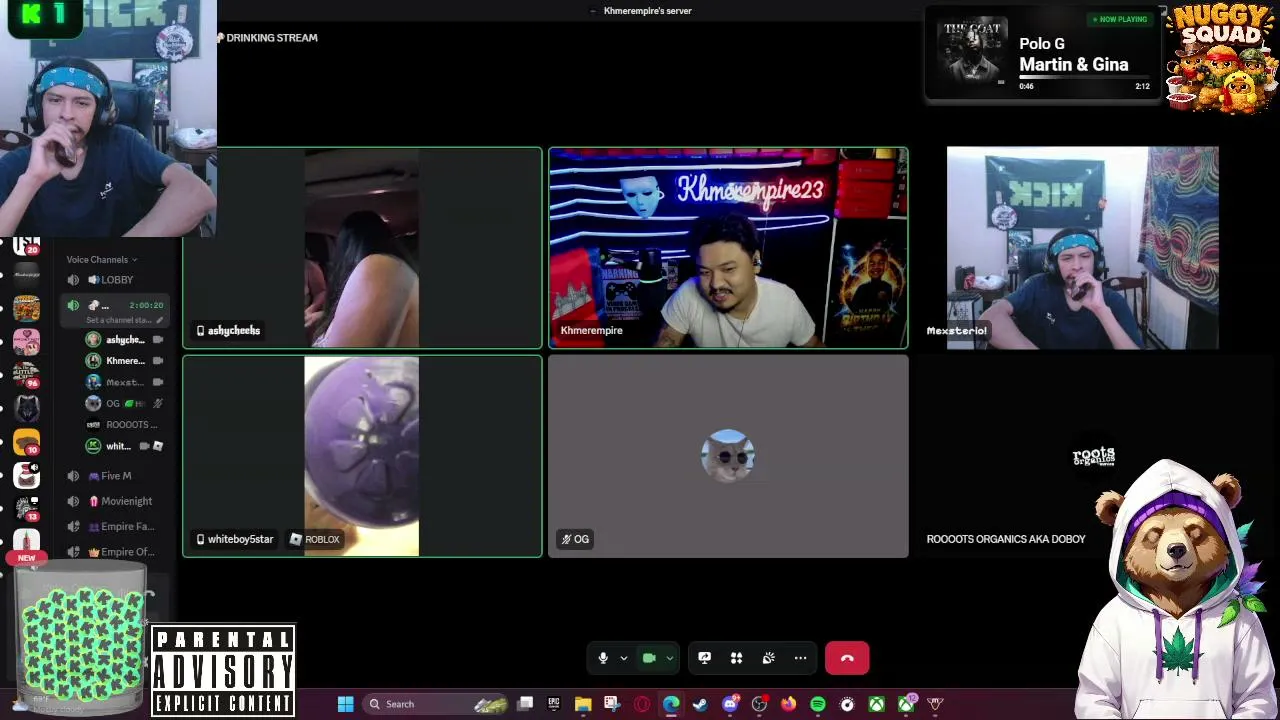Open the server with the 20 badge

click(26, 248)
